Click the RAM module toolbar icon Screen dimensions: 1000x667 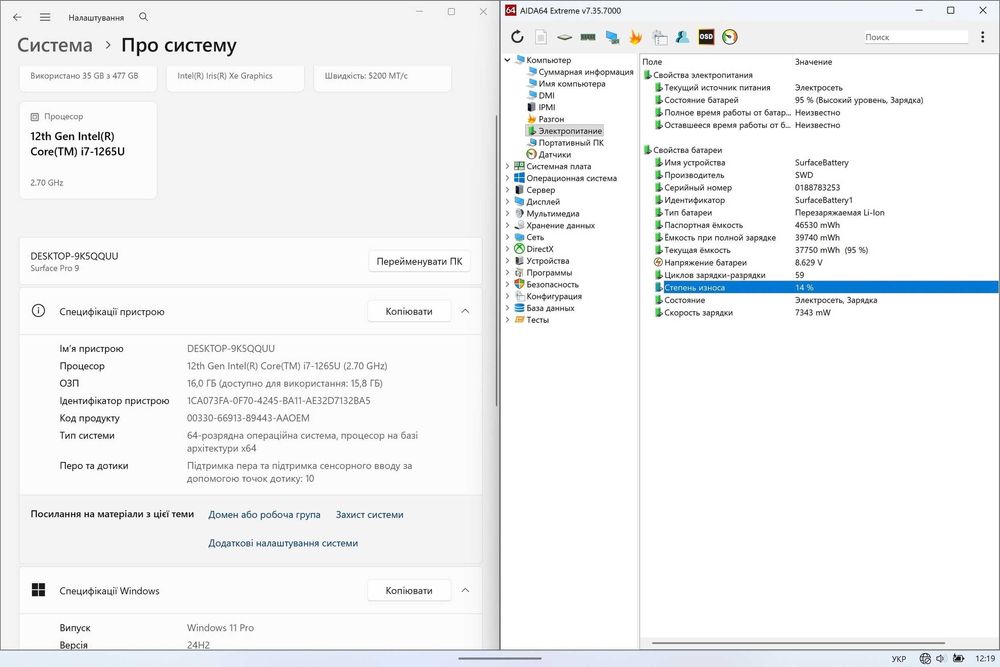tap(588, 37)
